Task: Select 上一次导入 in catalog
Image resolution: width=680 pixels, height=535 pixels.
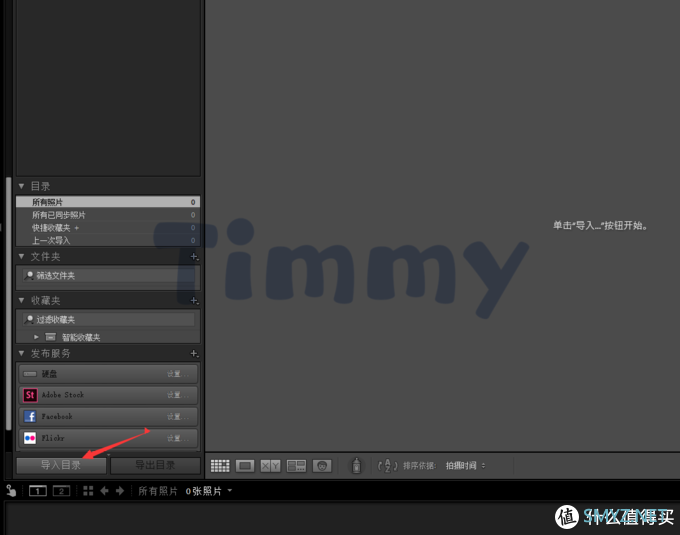Action: (108, 240)
